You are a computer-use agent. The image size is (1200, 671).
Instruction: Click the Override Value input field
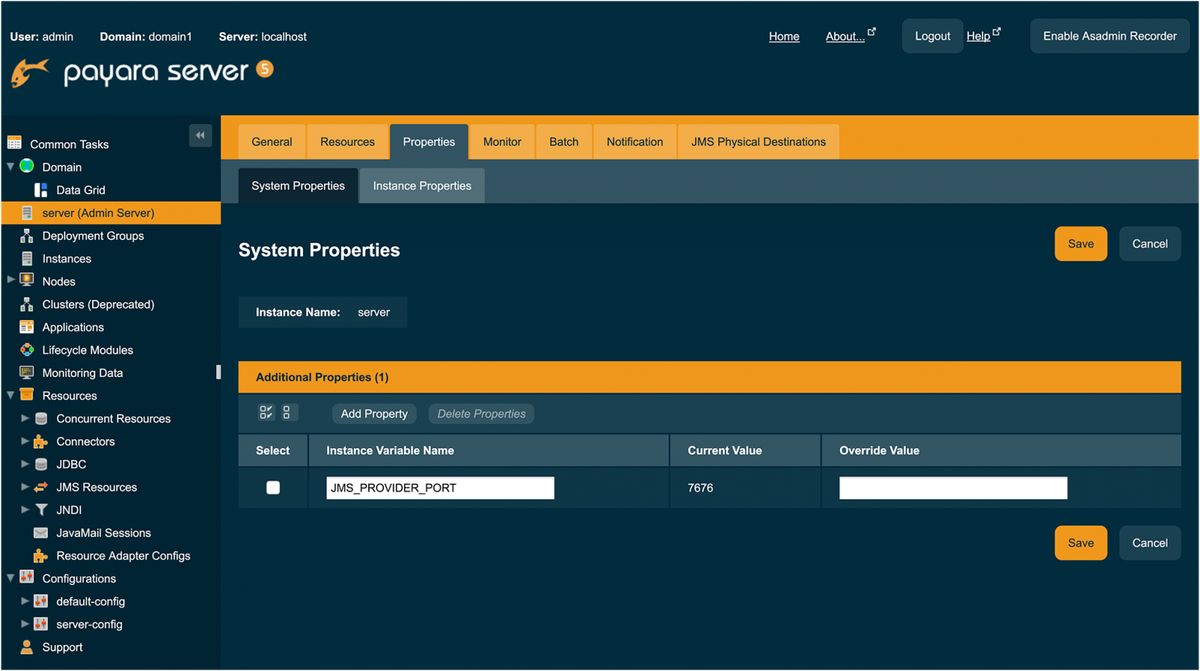point(952,487)
